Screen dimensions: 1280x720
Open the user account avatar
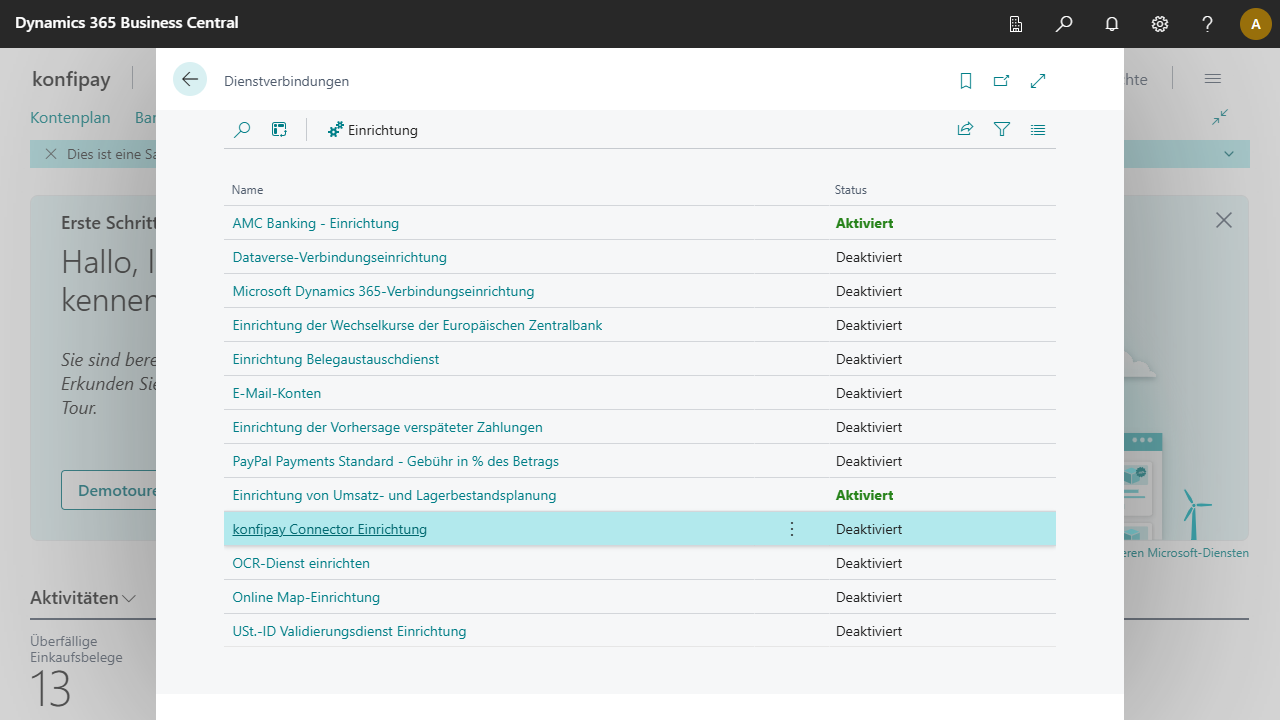click(1255, 24)
